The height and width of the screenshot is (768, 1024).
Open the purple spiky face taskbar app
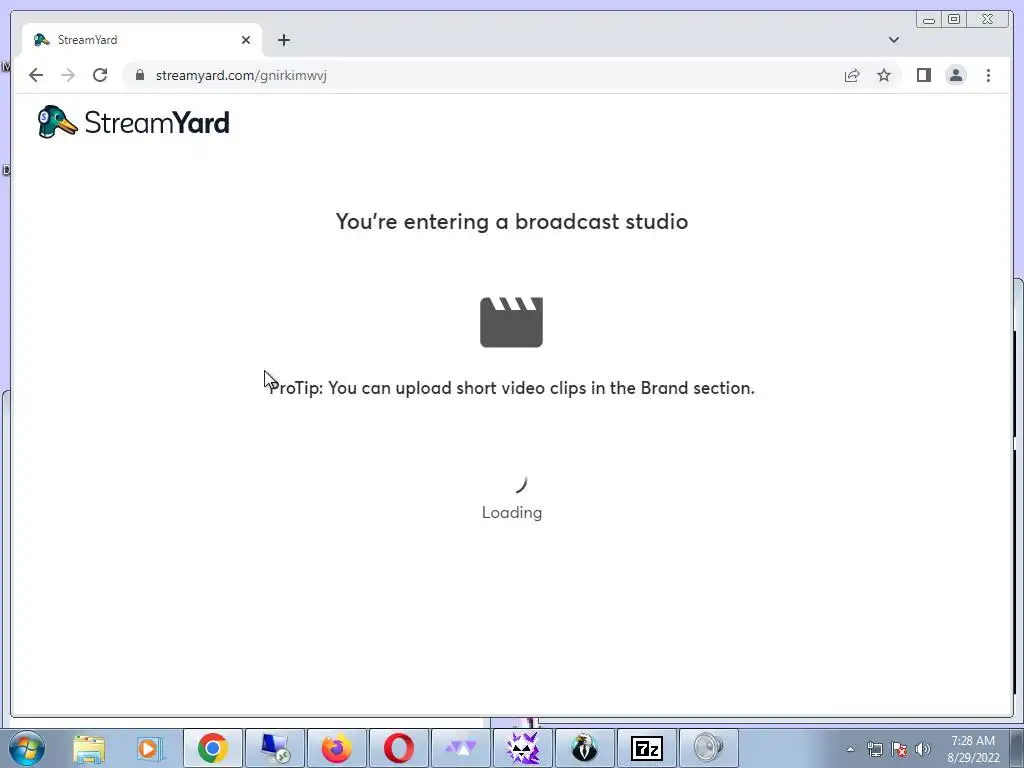522,748
